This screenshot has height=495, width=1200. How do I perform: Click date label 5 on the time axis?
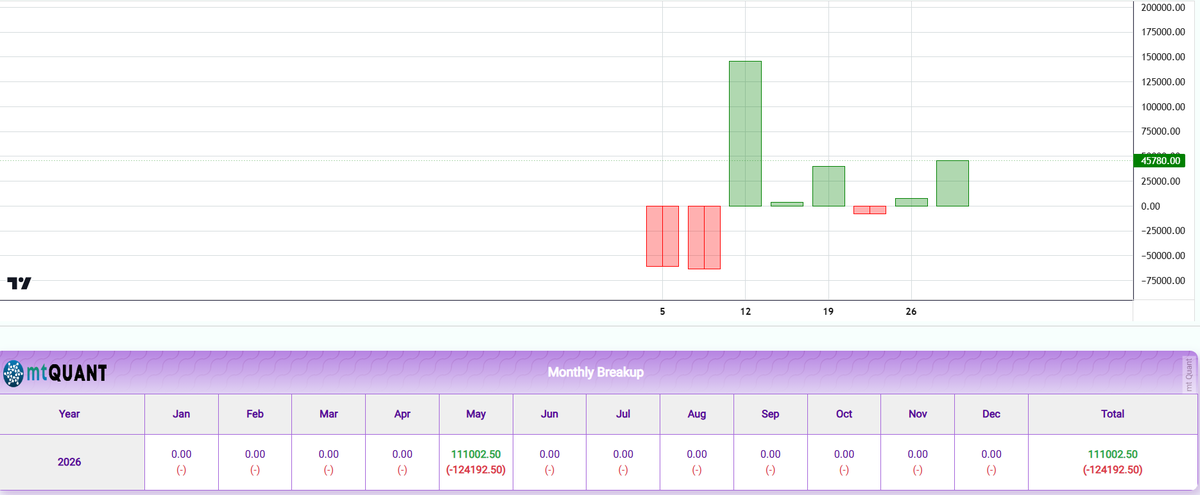(662, 312)
